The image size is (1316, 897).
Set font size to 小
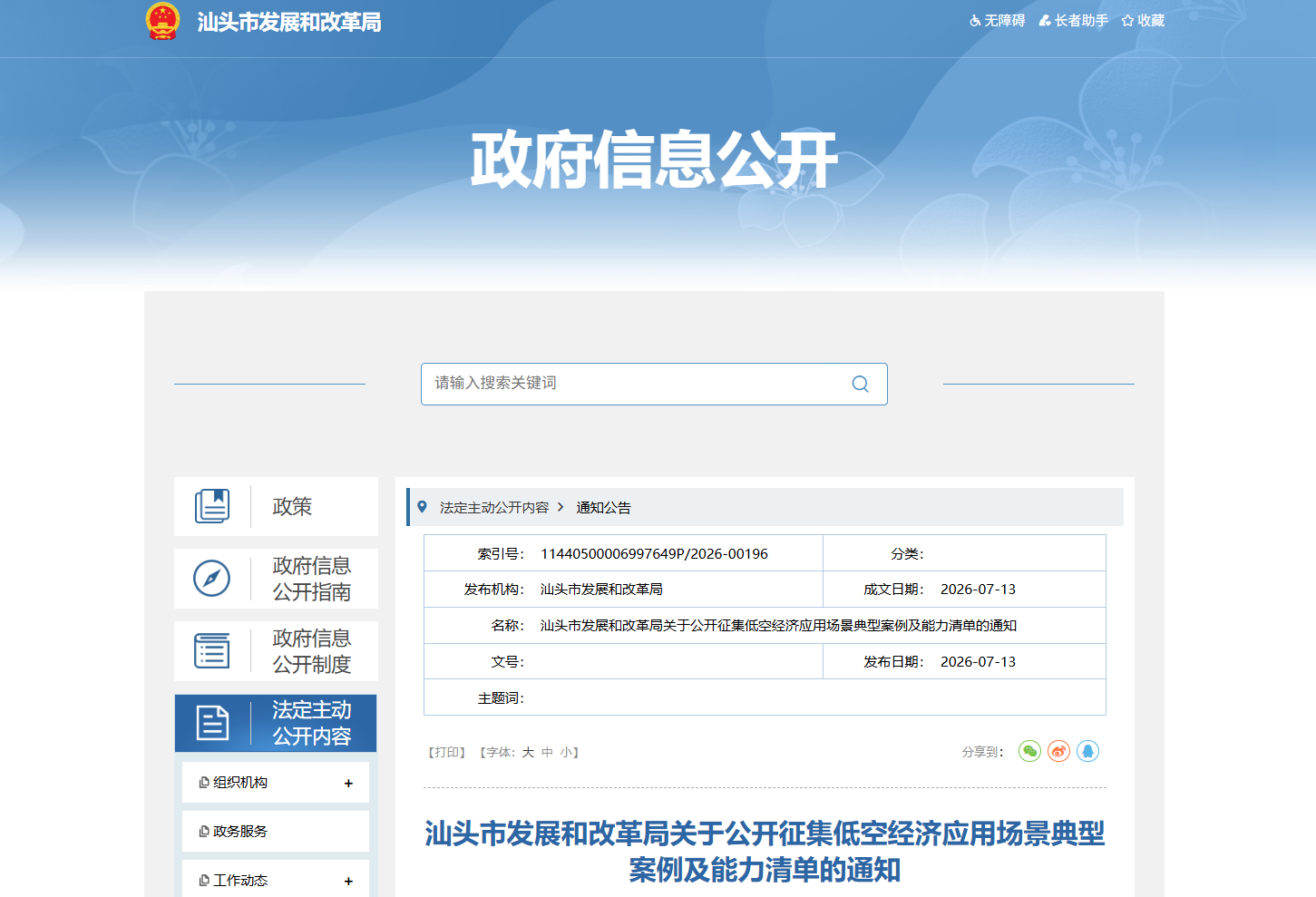point(566,753)
